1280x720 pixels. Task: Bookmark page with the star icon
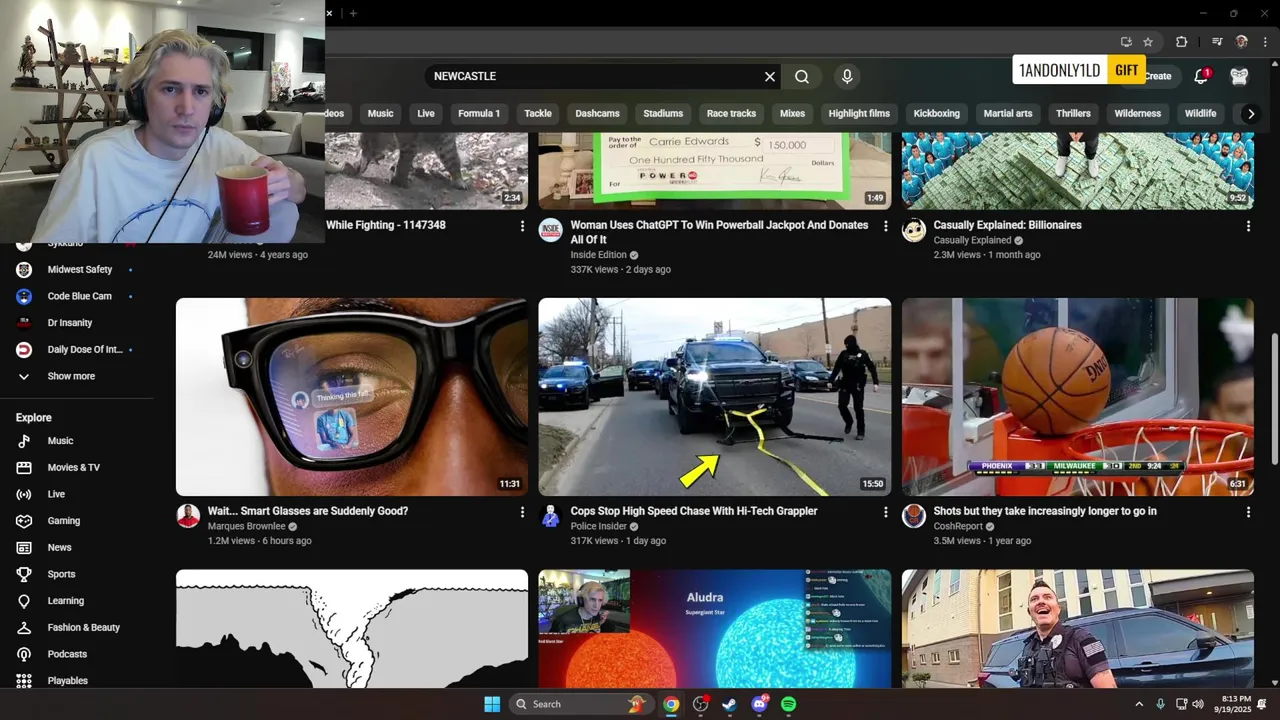(1148, 42)
